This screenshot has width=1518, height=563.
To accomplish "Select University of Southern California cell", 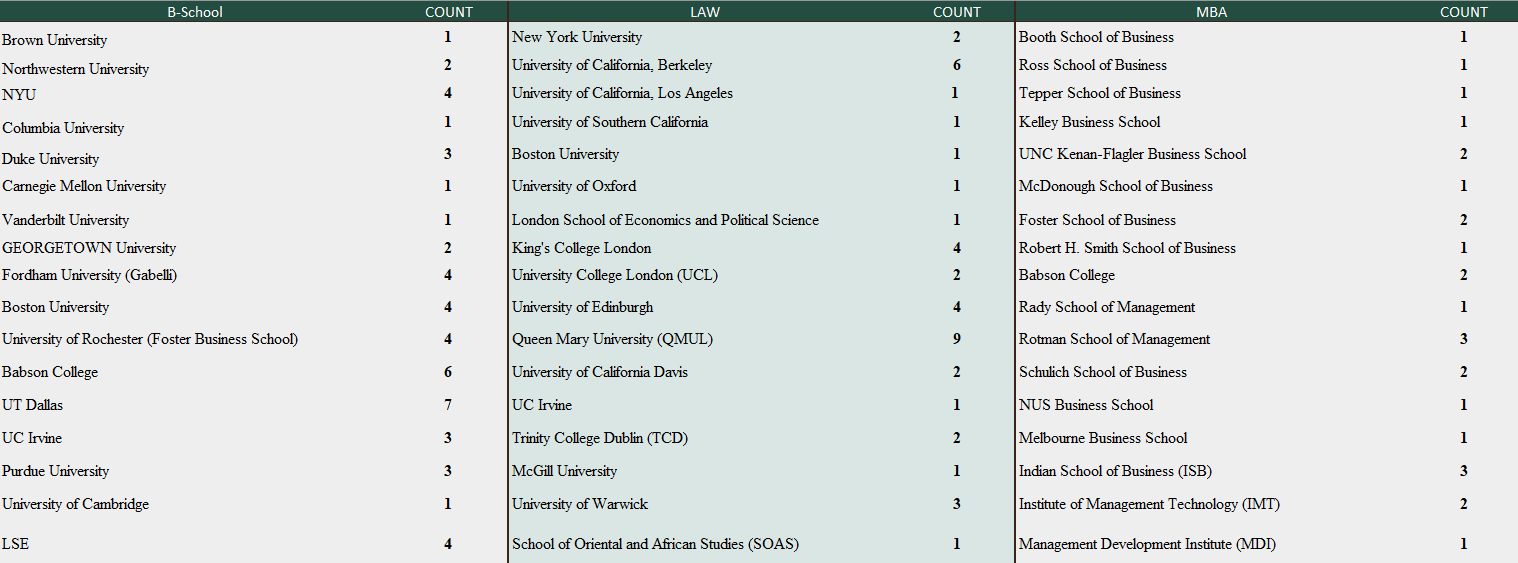I will (610, 122).
